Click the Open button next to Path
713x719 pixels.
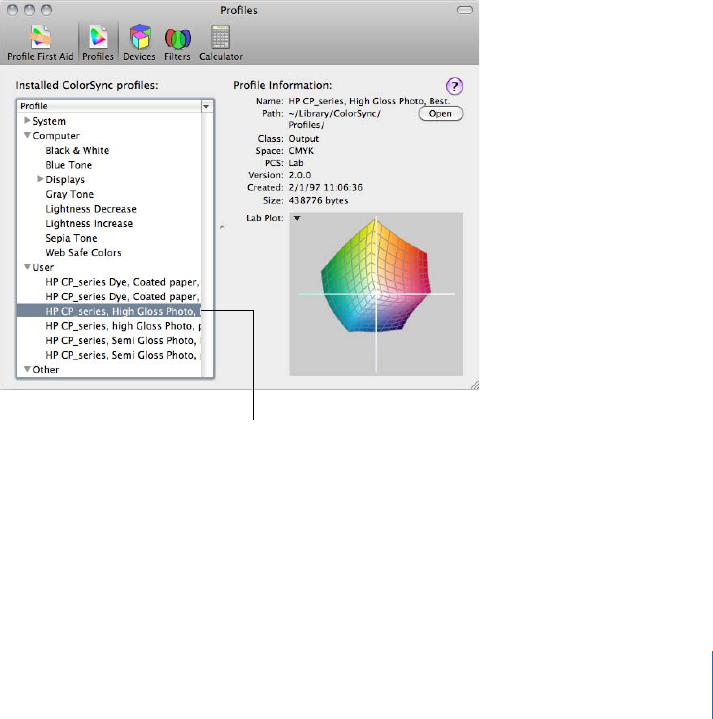click(441, 114)
